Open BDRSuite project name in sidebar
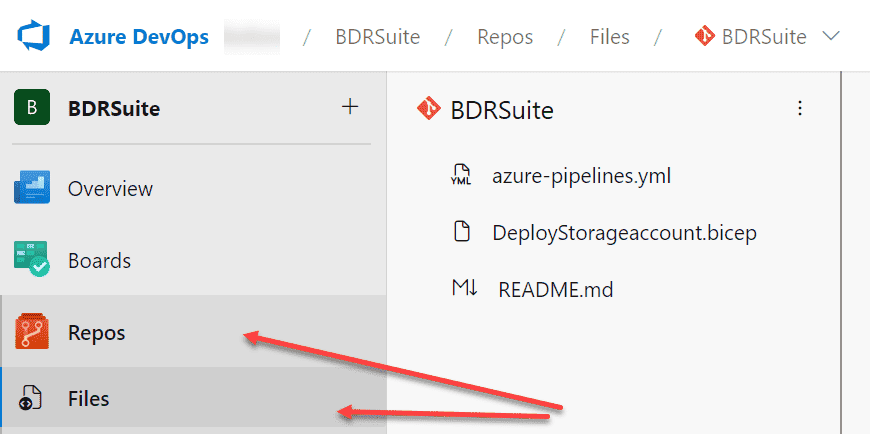 tap(114, 109)
